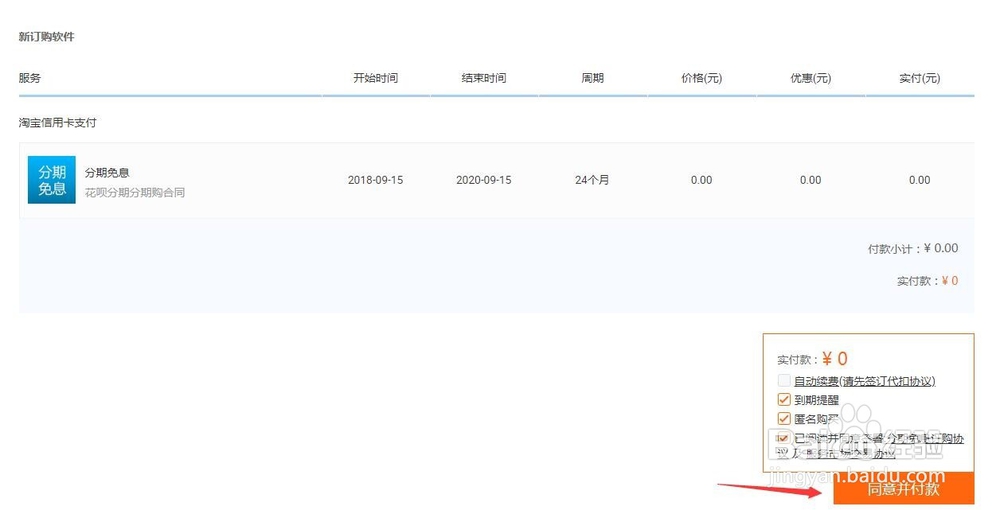Click the end date 2020-09-15
The image size is (1000, 510).
[x=484, y=180]
